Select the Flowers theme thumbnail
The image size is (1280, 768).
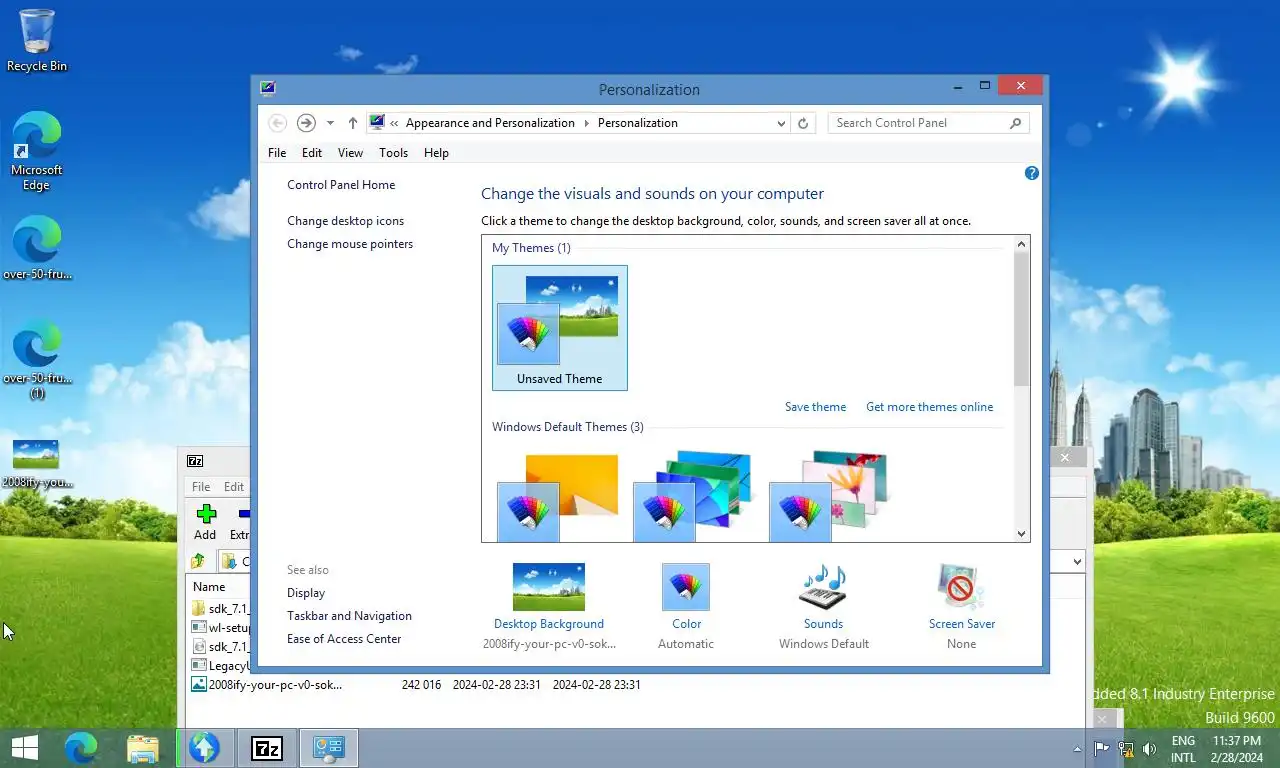point(829,496)
